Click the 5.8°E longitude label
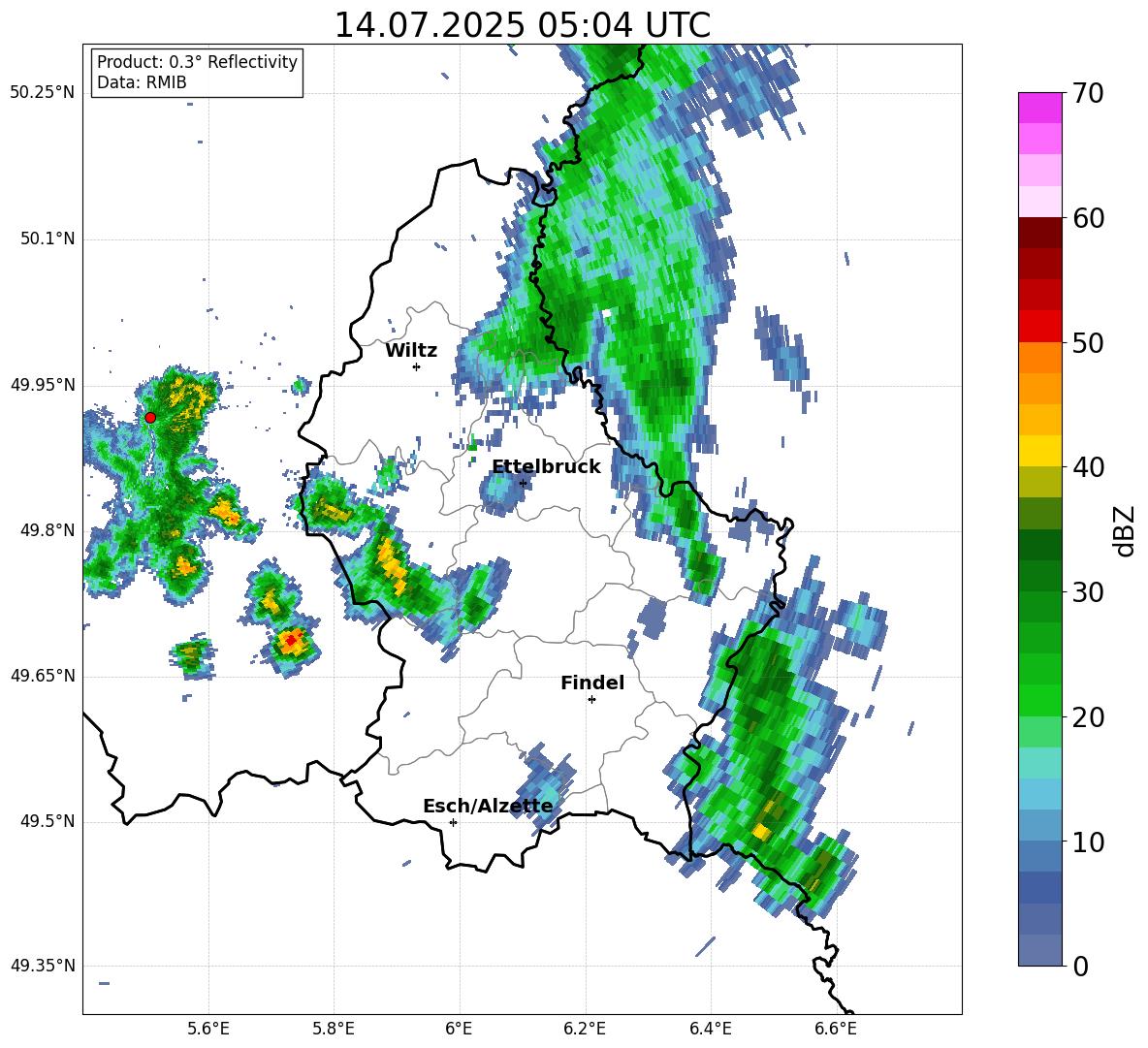1148x1048 pixels. pos(334,1029)
